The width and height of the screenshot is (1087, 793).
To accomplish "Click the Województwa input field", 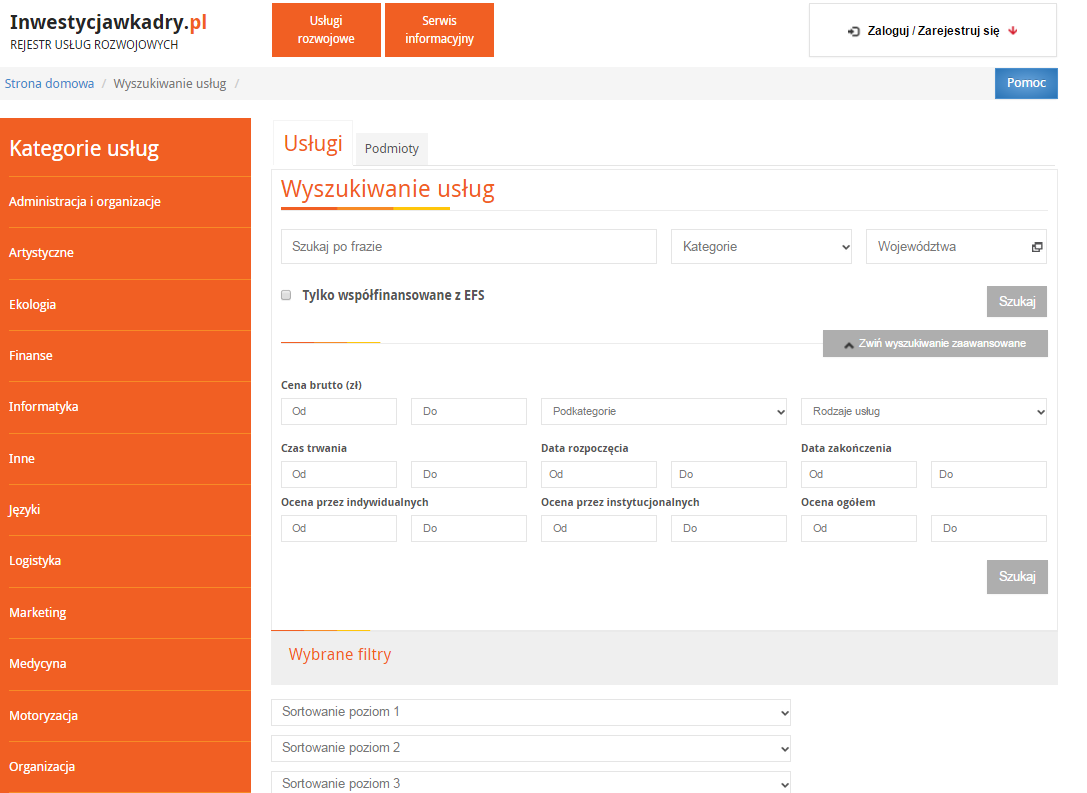I will coord(956,247).
